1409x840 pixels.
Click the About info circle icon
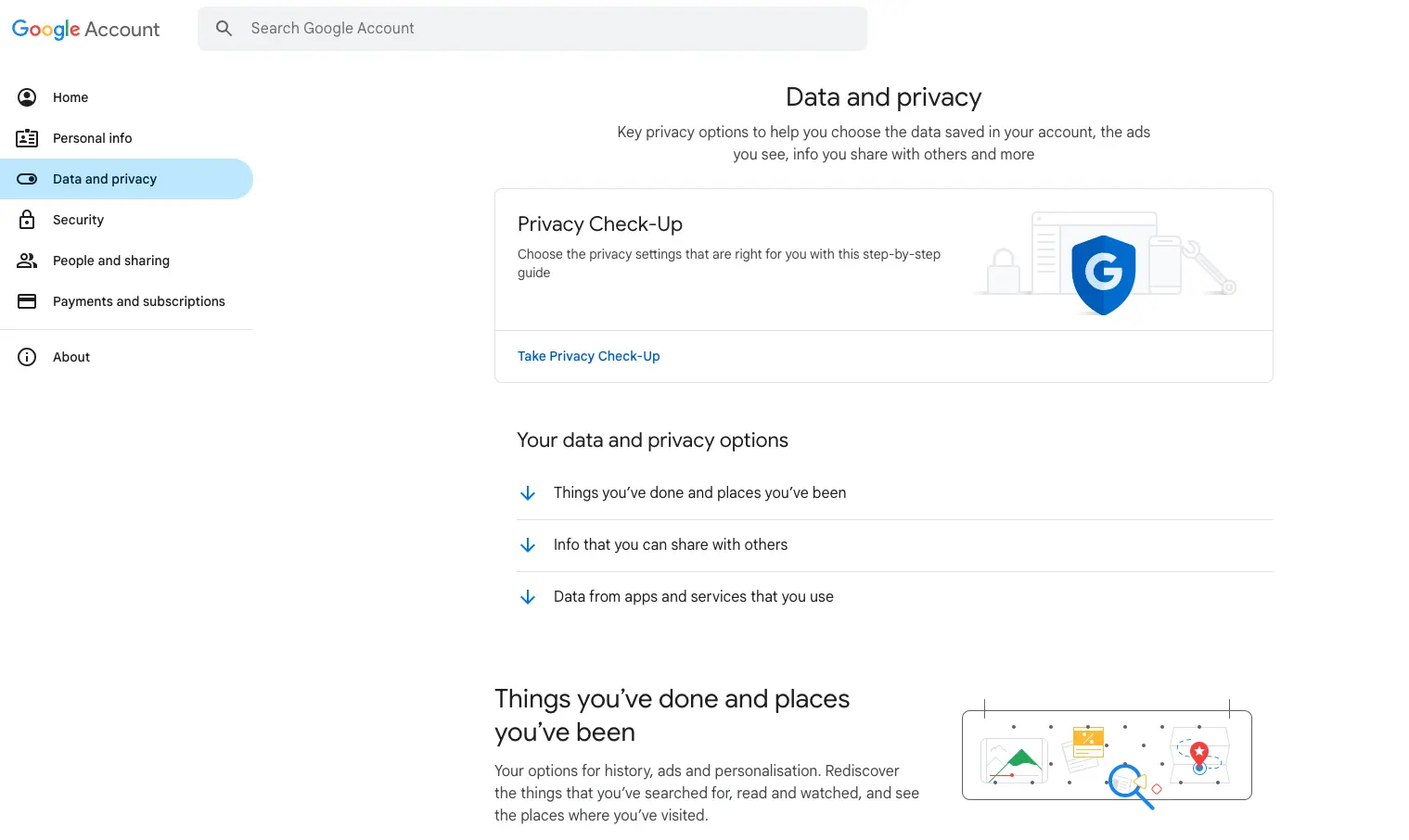click(x=27, y=357)
